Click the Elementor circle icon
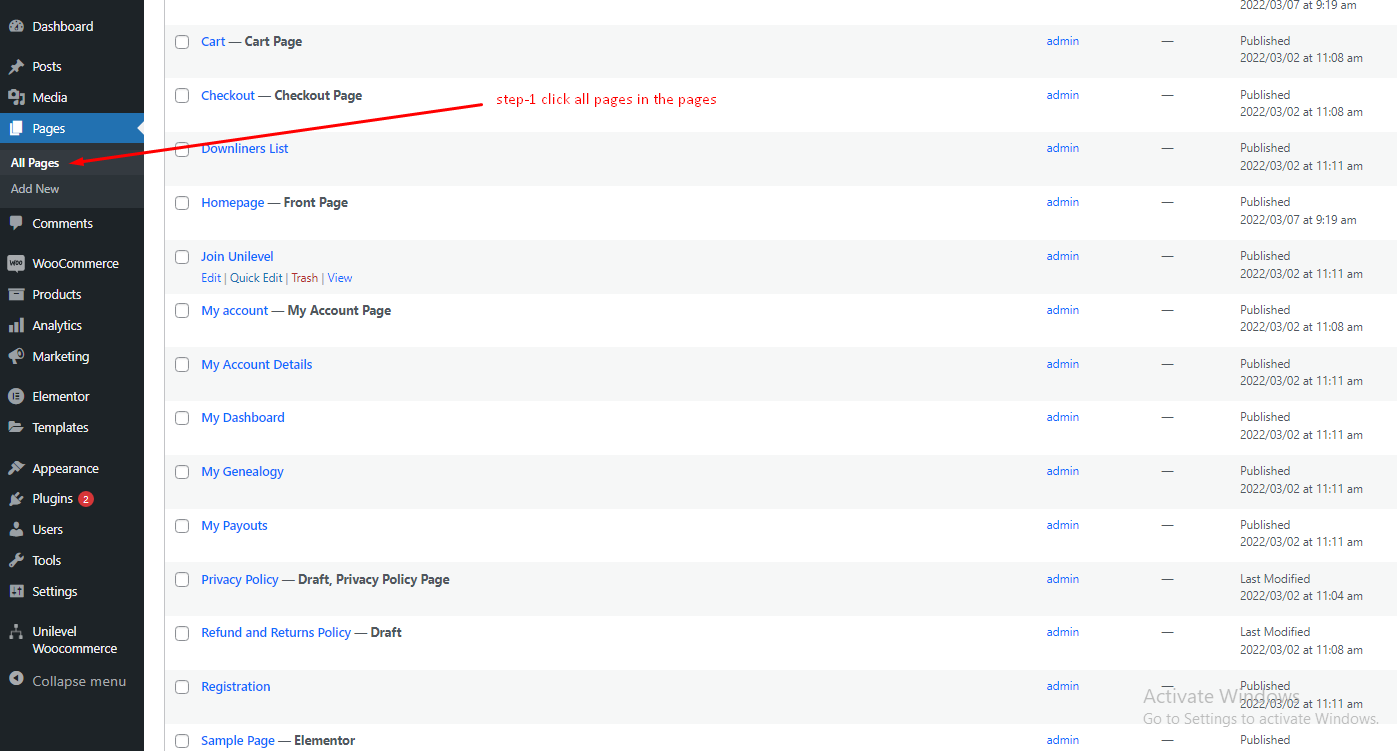Viewport: 1397px width, 751px height. [x=16, y=397]
